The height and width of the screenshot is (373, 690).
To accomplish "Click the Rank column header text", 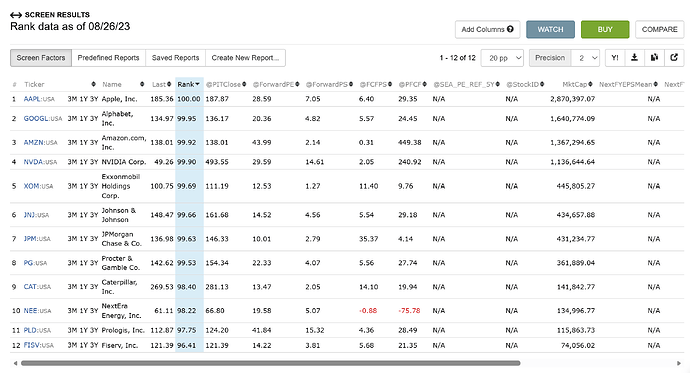I will tap(185, 84).
